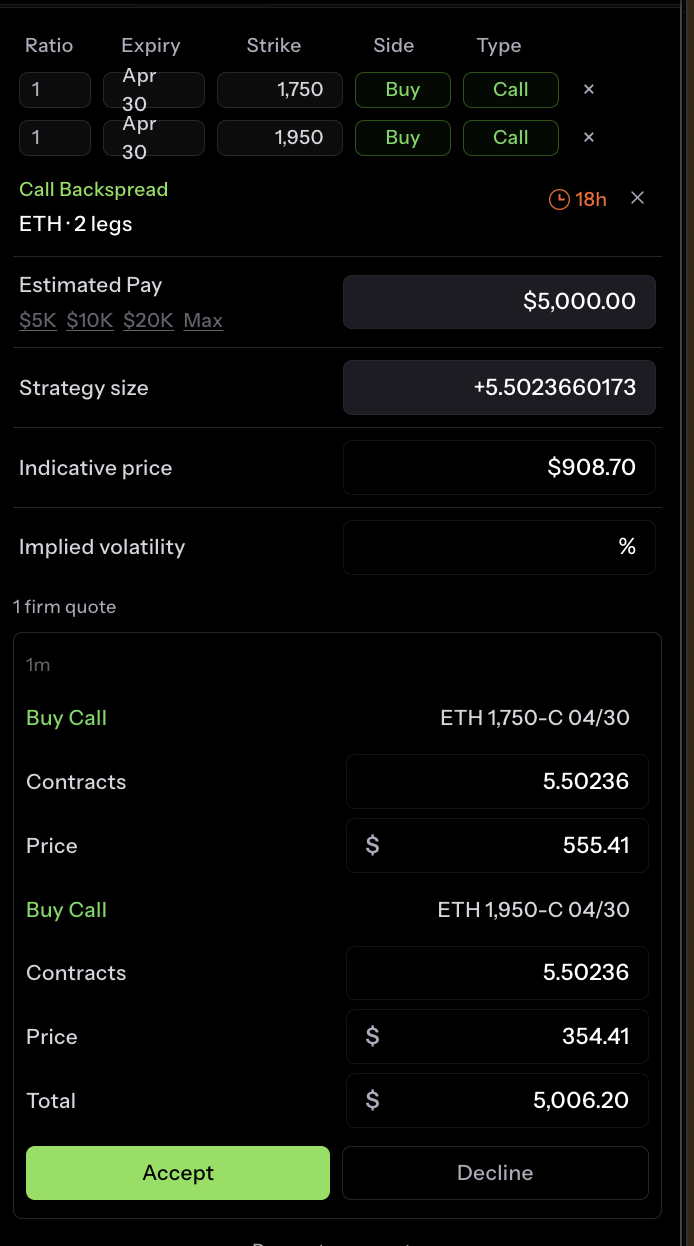Switch option Type on the 1,950 leg
The image size is (694, 1246).
(x=510, y=137)
